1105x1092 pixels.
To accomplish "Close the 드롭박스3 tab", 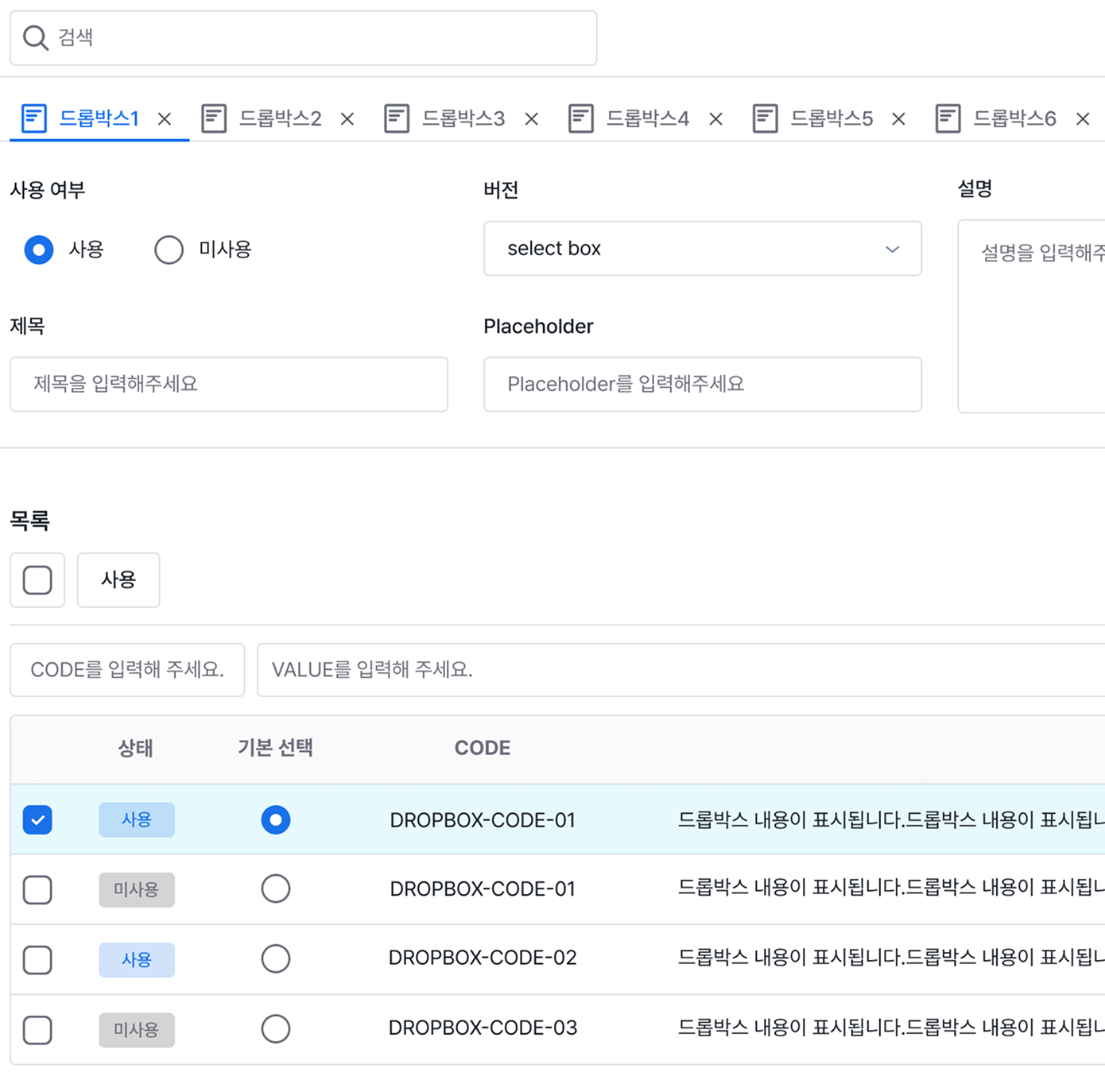I will point(532,119).
